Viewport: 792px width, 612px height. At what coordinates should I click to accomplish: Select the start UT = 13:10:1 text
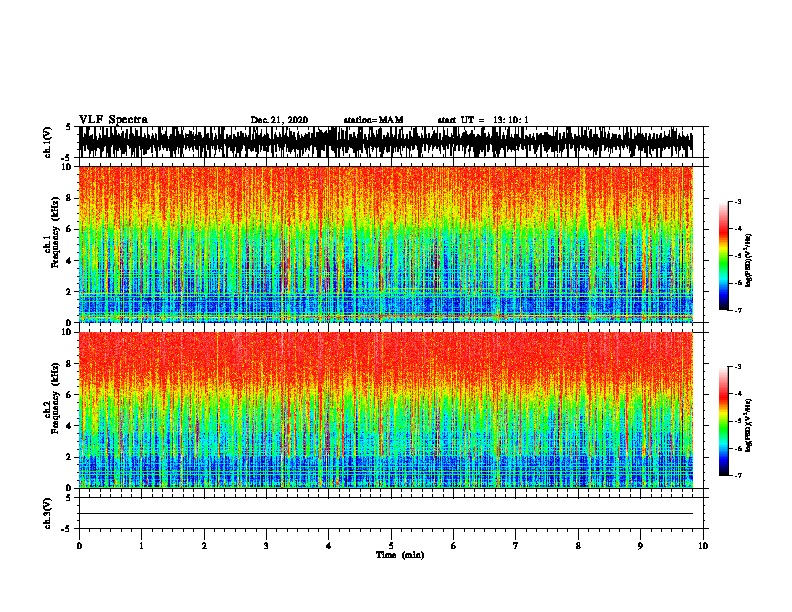coord(483,120)
